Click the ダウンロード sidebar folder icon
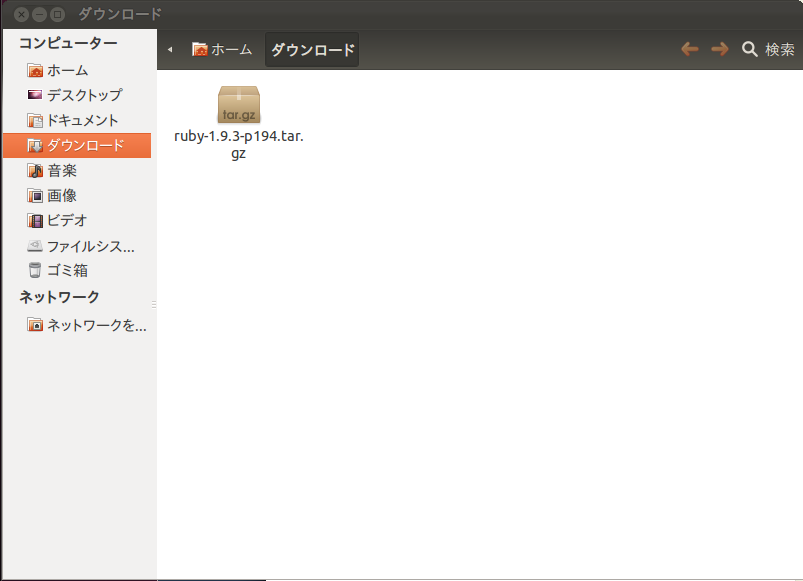Screen dimensions: 803x581 click(x=35, y=145)
